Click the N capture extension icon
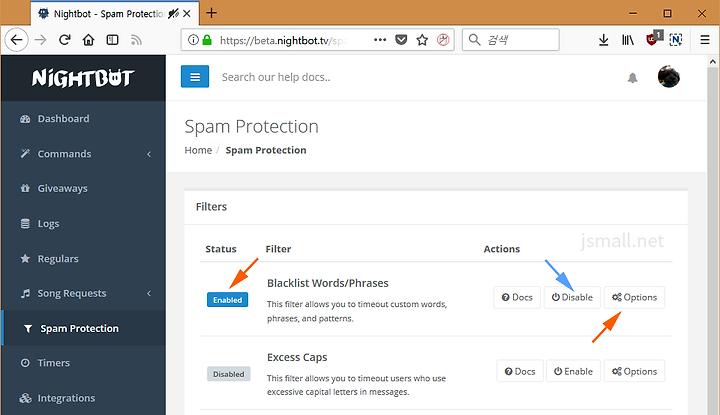The image size is (720, 415). point(676,40)
